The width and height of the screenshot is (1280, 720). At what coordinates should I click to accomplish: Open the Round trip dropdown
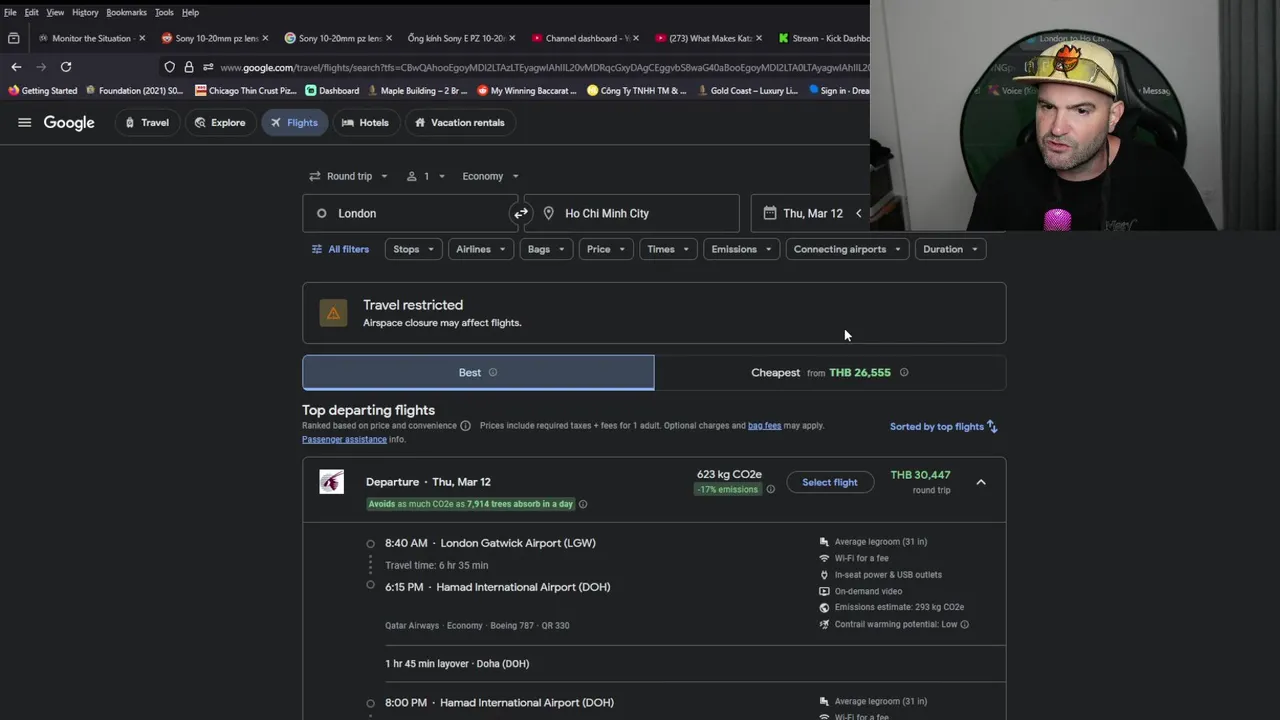pos(348,176)
